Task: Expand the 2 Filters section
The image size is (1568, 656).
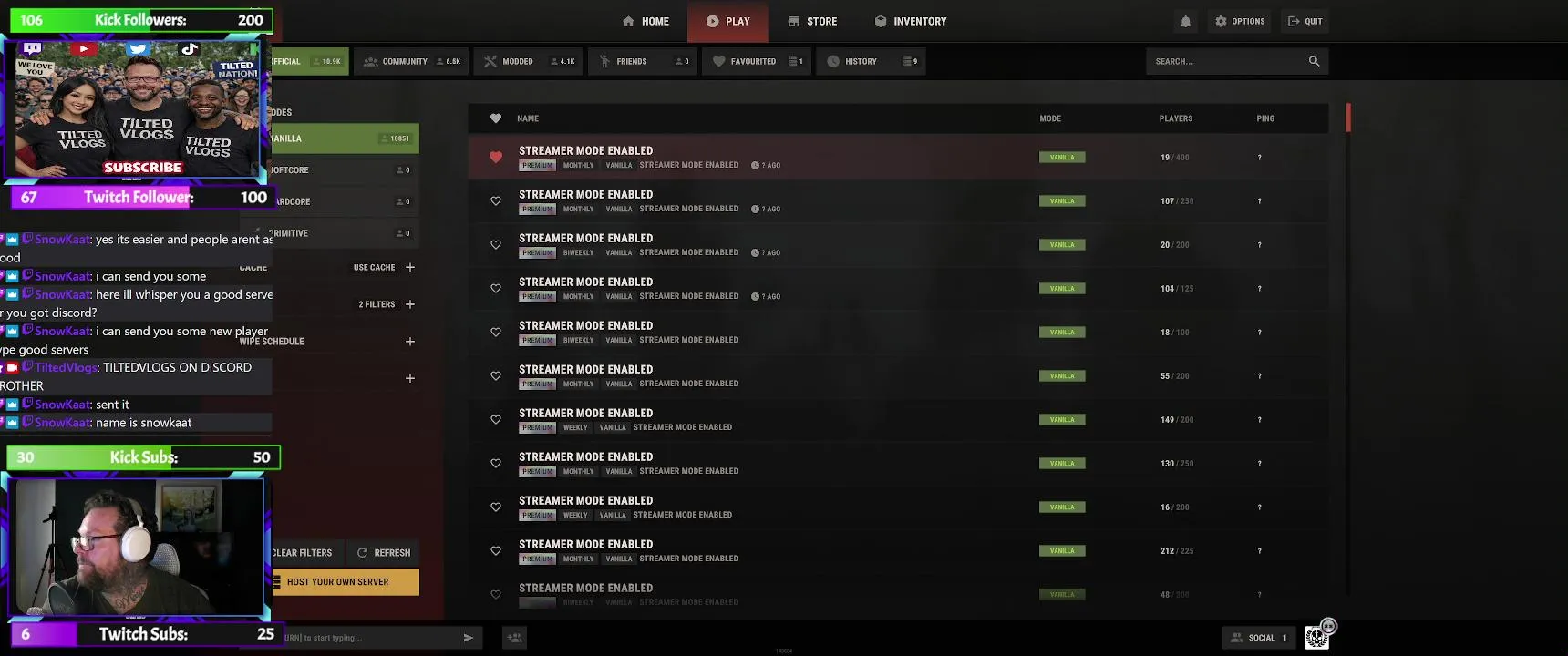Action: click(x=410, y=304)
